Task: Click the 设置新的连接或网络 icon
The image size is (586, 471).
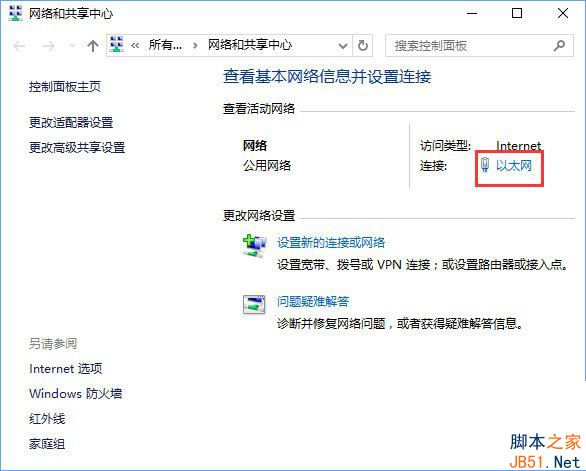Action: tap(255, 246)
